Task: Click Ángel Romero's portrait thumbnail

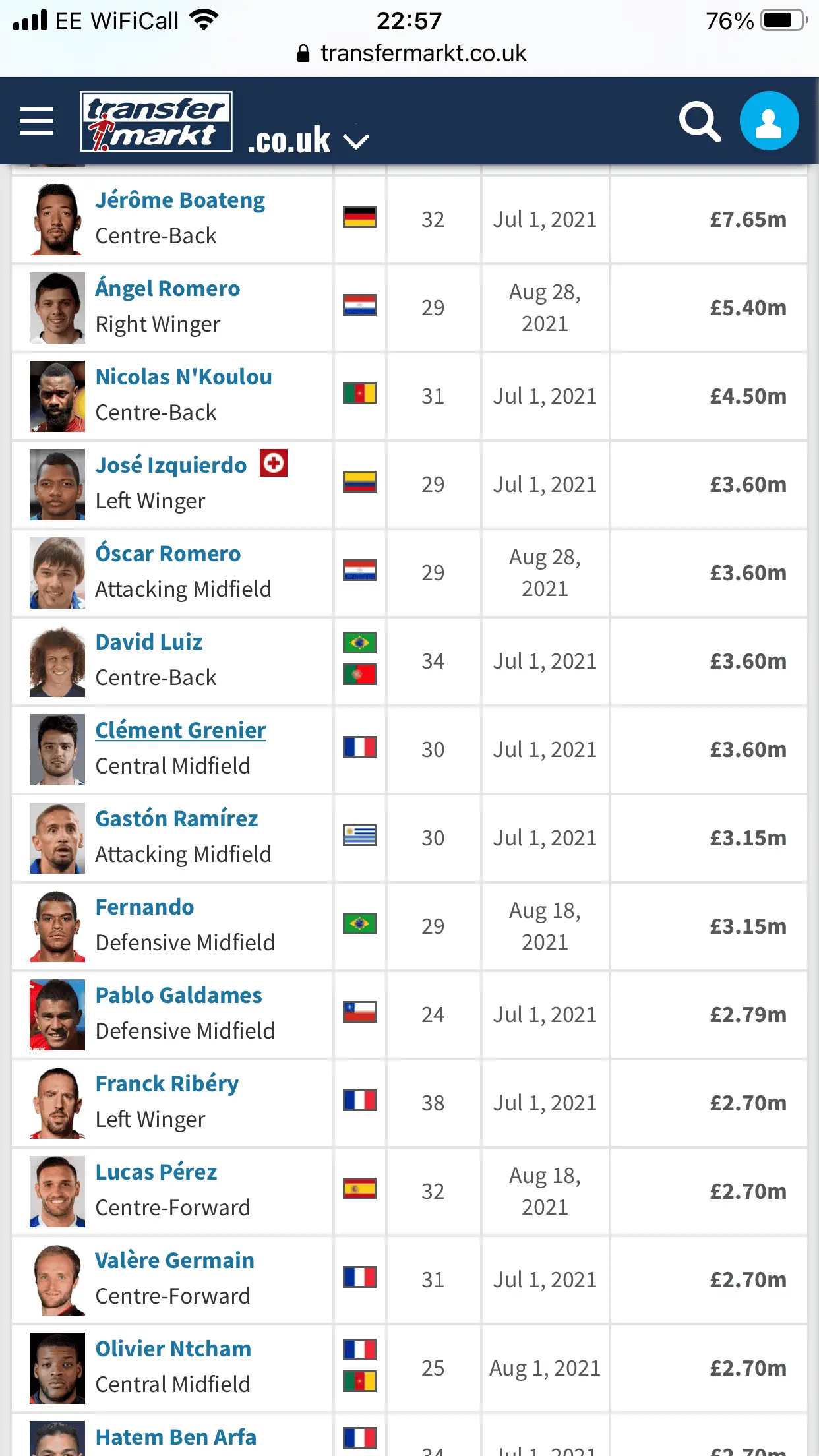Action: click(x=57, y=308)
